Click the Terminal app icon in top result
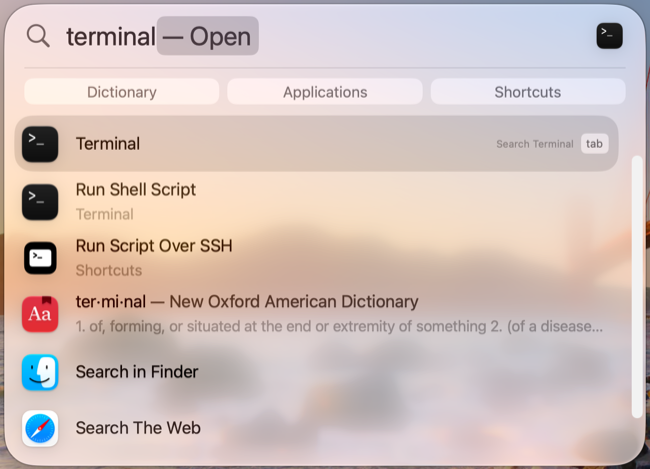Image resolution: width=650 pixels, height=469 pixels. [x=40, y=144]
